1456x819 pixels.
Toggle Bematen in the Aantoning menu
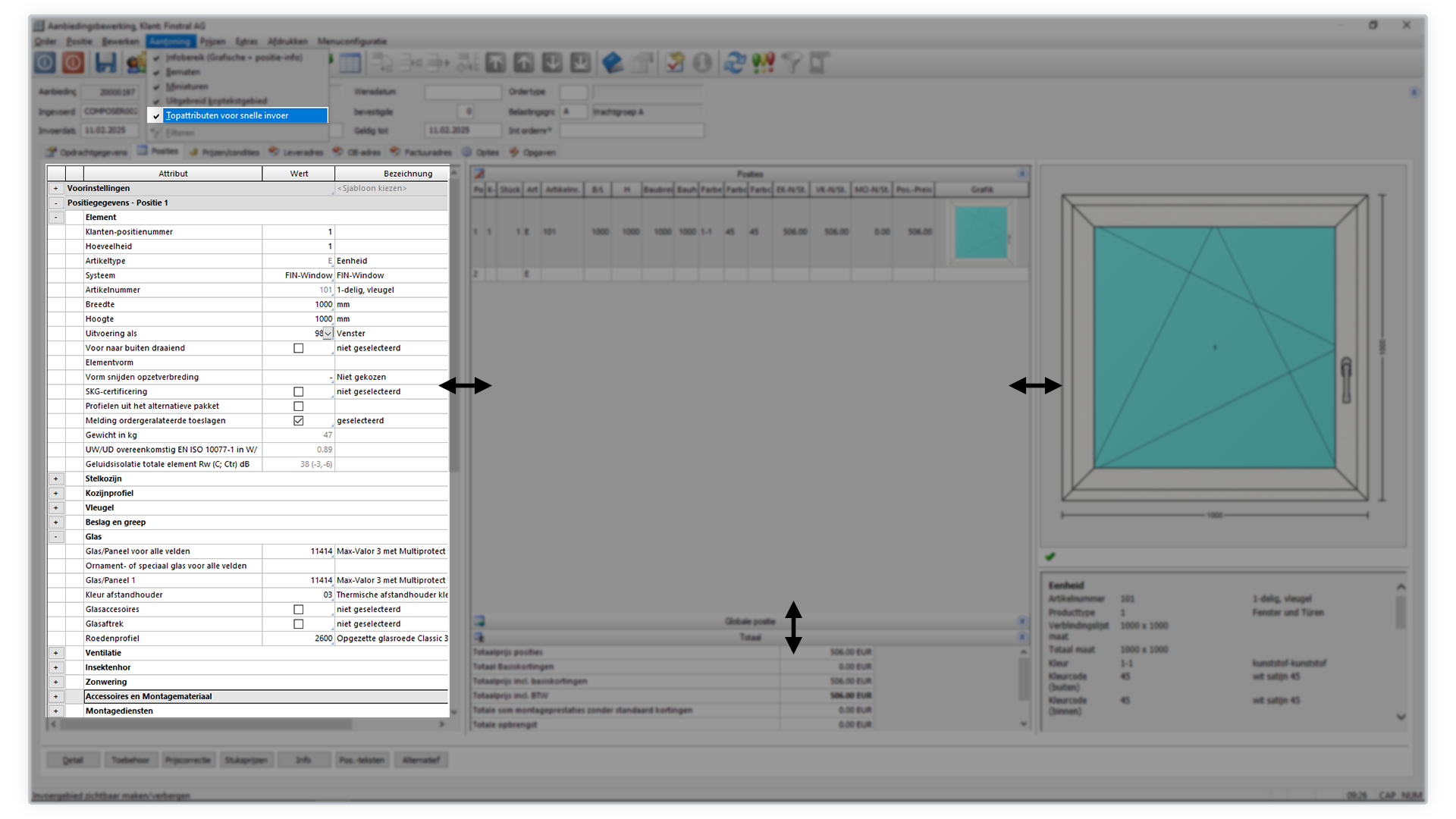tap(238, 72)
